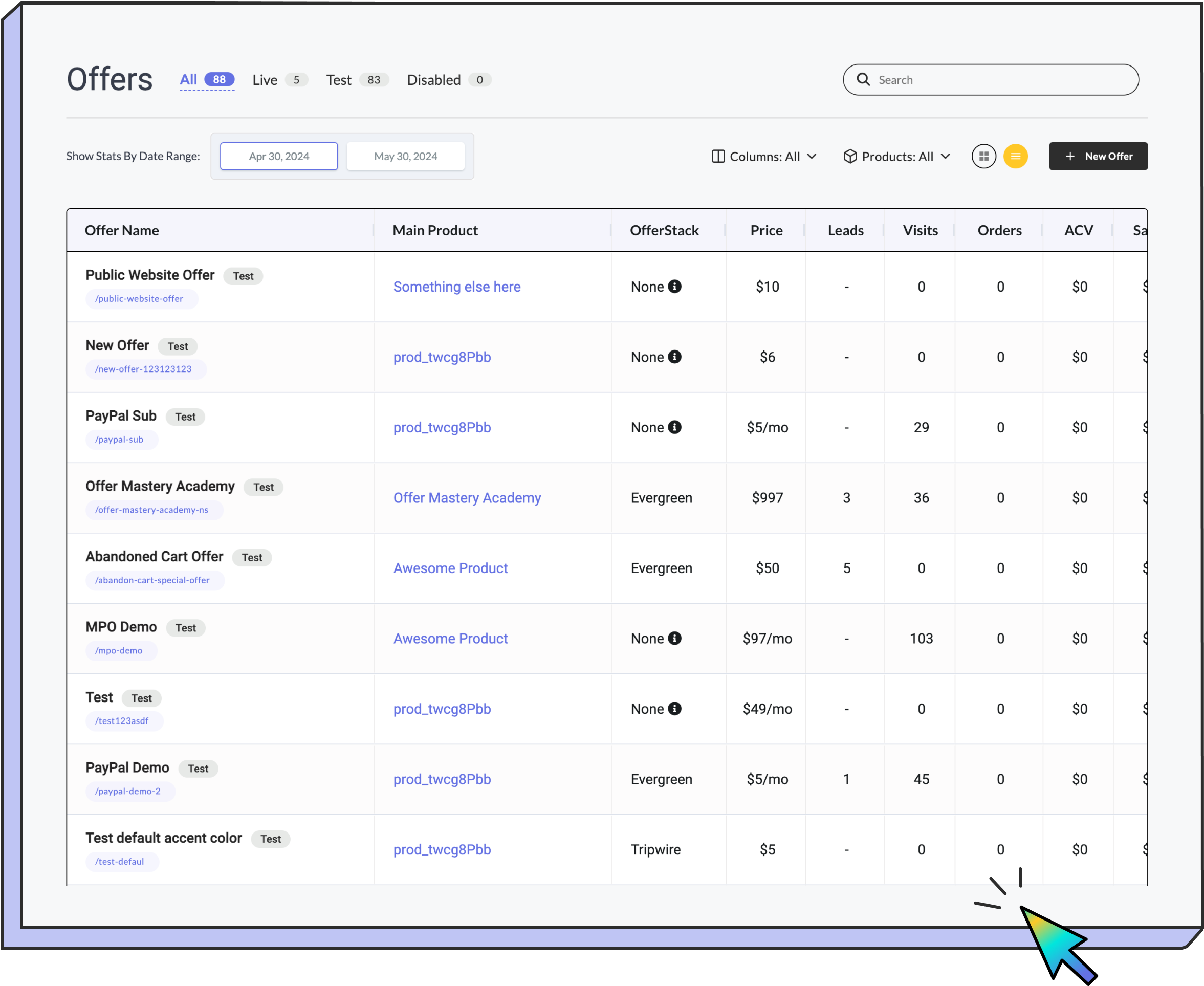1204x986 pixels.
Task: Click the search magnifier icon
Action: 863,79
